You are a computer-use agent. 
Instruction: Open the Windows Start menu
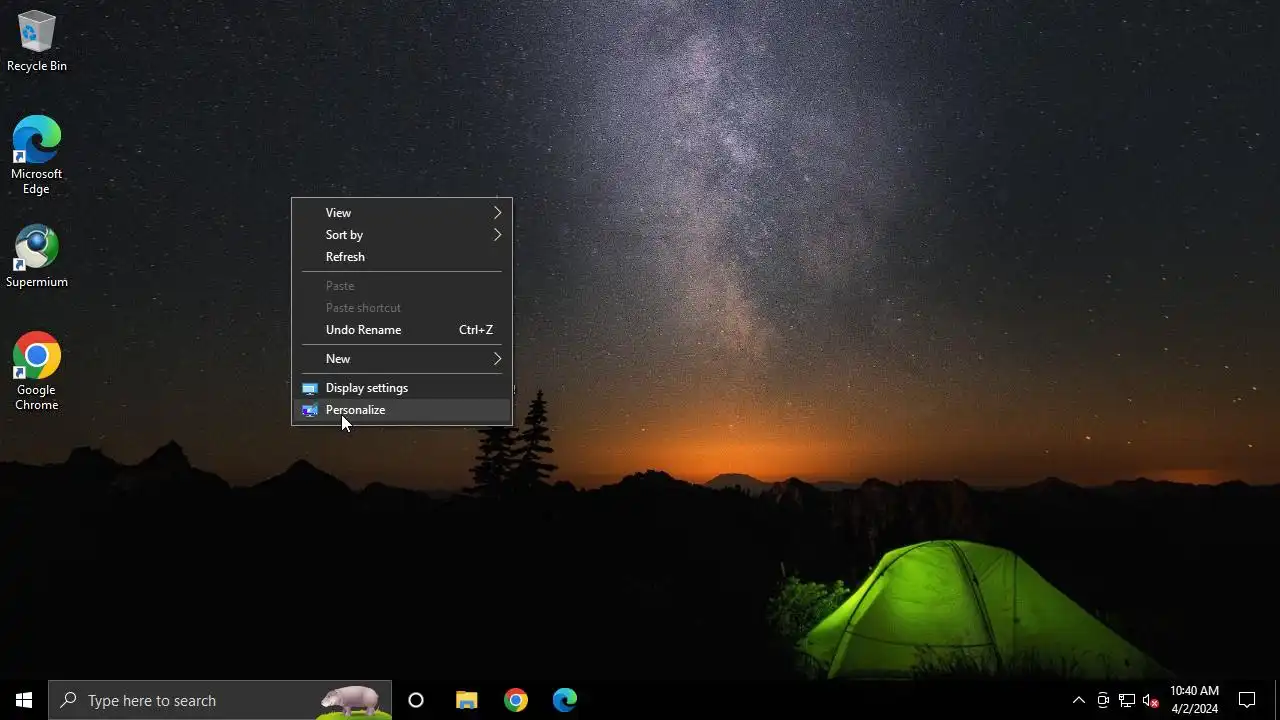pyautogui.click(x=24, y=700)
